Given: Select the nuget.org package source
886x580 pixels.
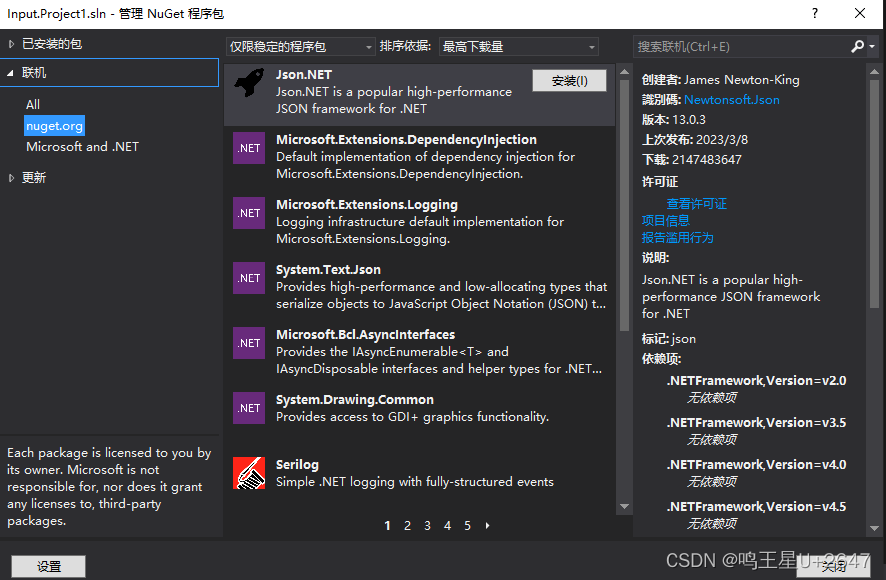Looking at the screenshot, I should [x=54, y=125].
